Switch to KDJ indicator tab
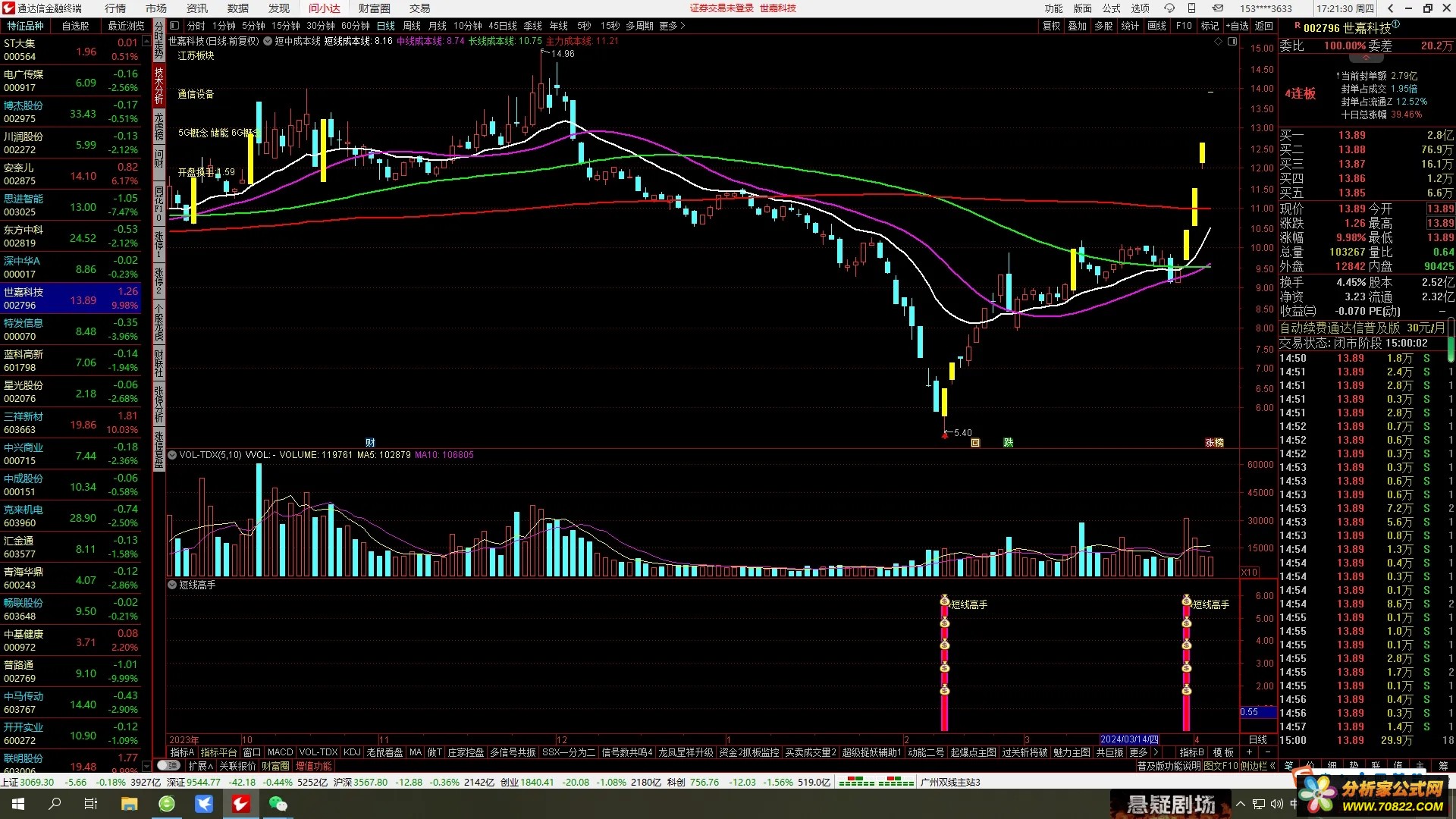The image size is (1456, 819). pos(351,752)
